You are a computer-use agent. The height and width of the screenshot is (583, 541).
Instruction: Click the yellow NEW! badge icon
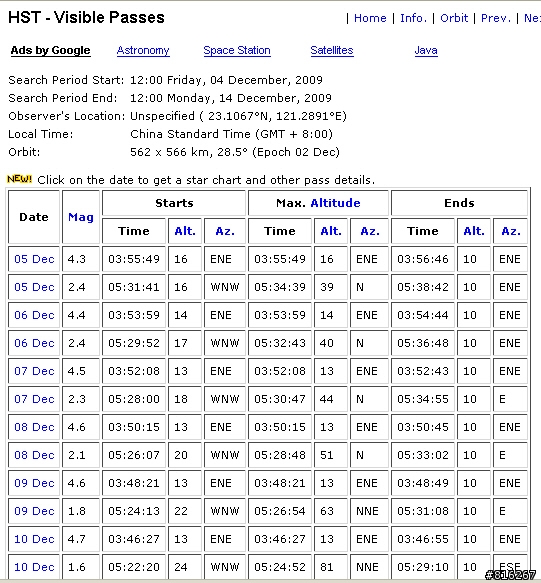coord(19,179)
